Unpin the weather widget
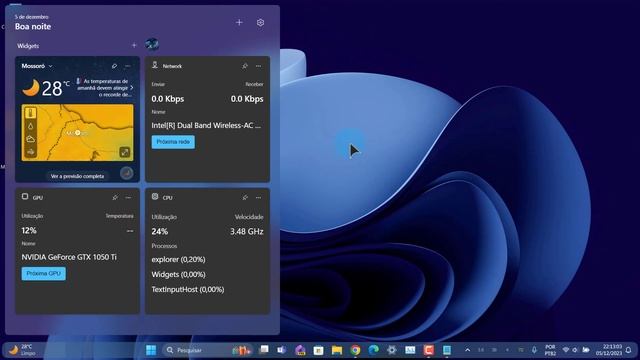640x360 pixels. coord(114,66)
